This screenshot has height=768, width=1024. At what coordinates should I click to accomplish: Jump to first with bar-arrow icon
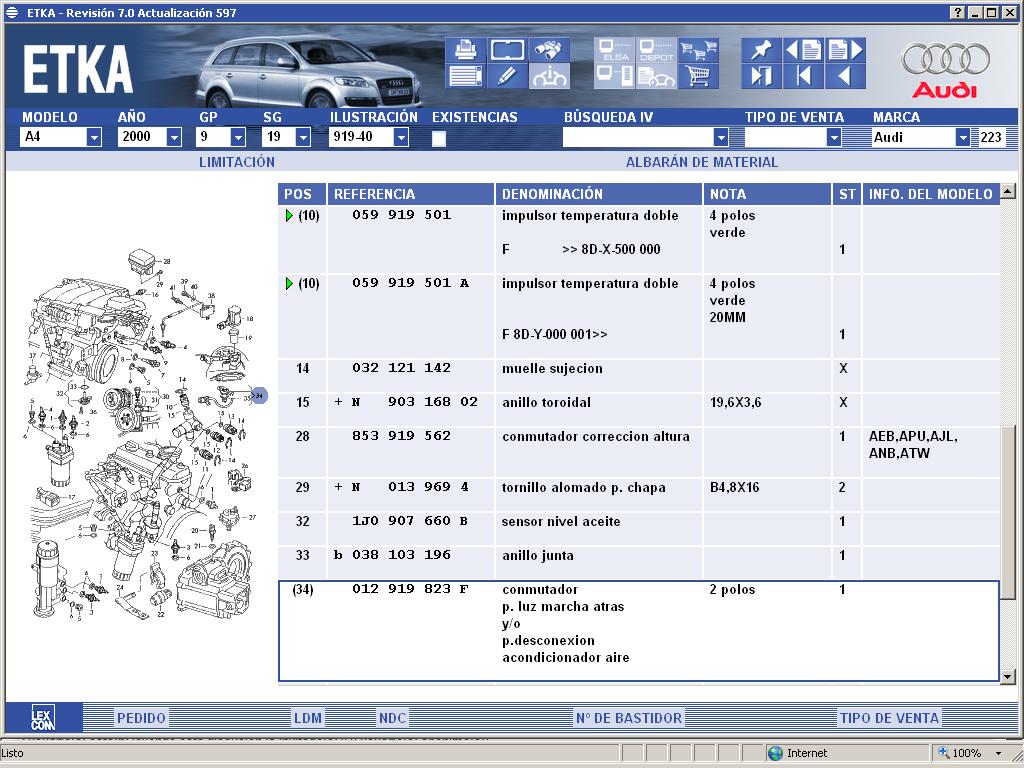pos(803,76)
